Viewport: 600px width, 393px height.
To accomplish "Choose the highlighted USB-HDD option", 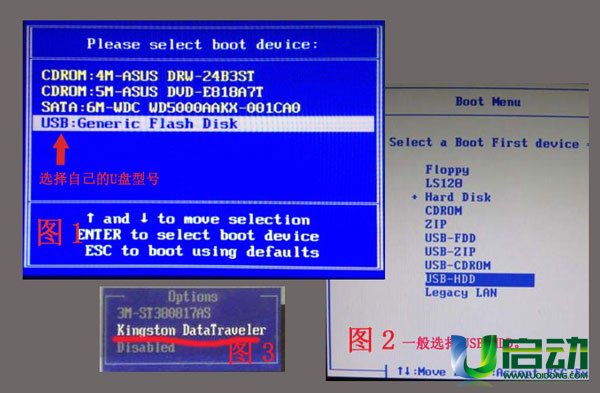I will pos(479,279).
